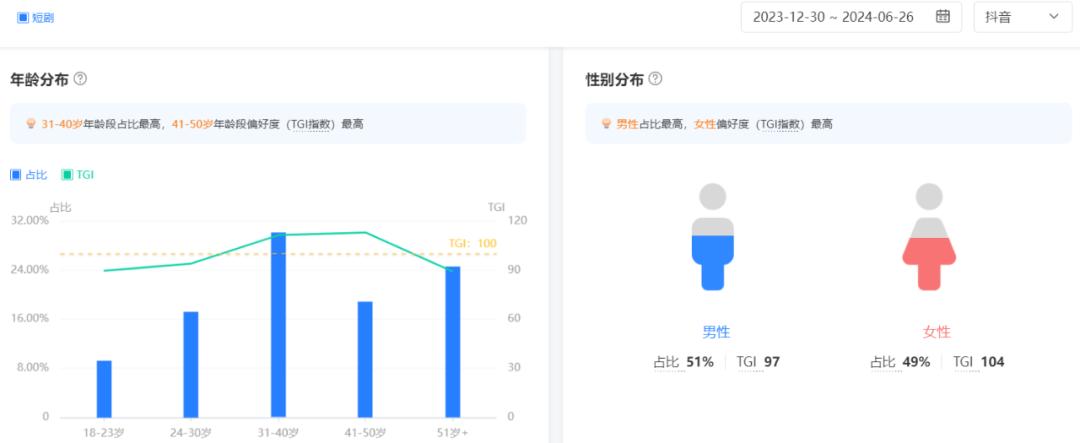Click the 32.00% axis label
Viewport: 1080px width, 443px height.
[x=30, y=220]
